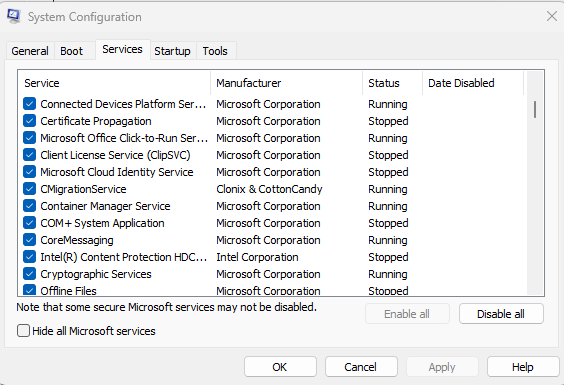The width and height of the screenshot is (564, 385).
Task: Click the Offline Files service name
Action: (68, 290)
